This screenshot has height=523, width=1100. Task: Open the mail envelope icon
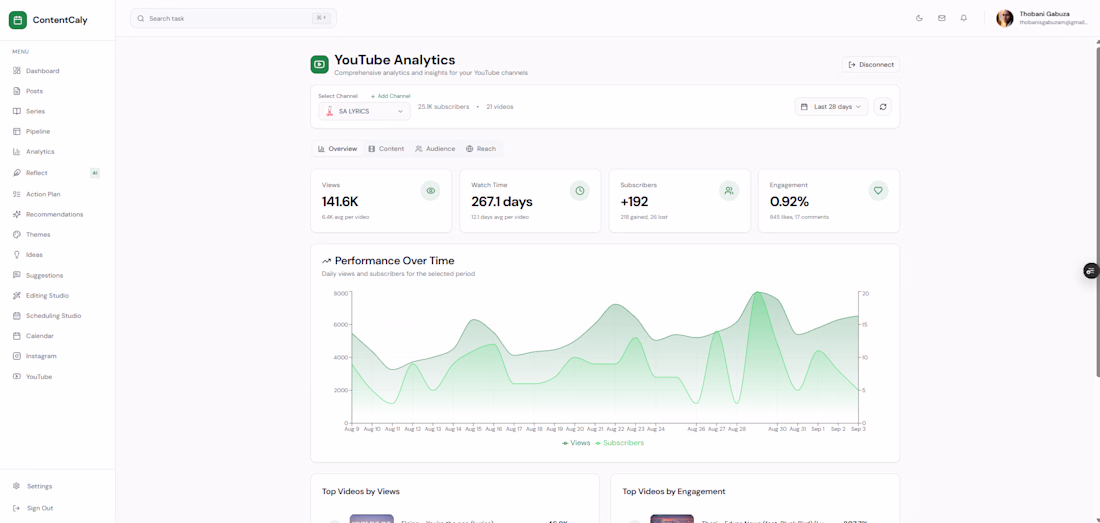click(941, 18)
